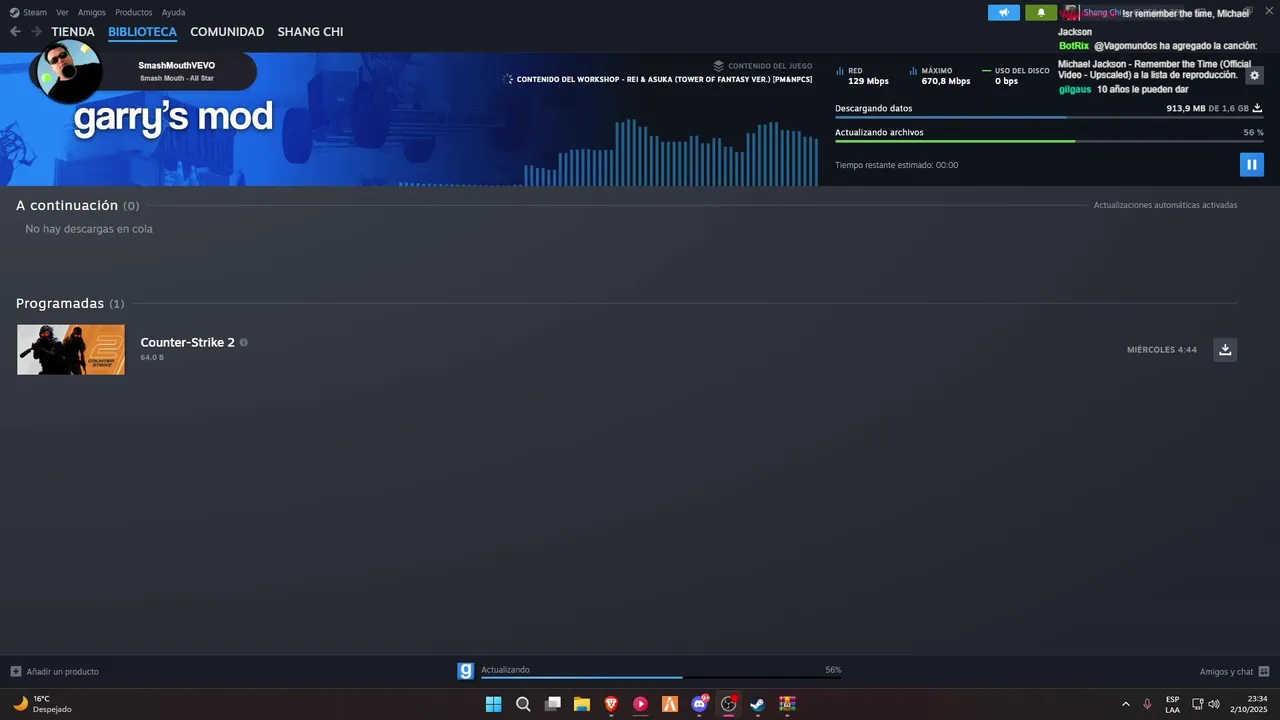Click the Añadir un producto plus icon
Viewport: 1280px width, 720px height.
click(15, 671)
